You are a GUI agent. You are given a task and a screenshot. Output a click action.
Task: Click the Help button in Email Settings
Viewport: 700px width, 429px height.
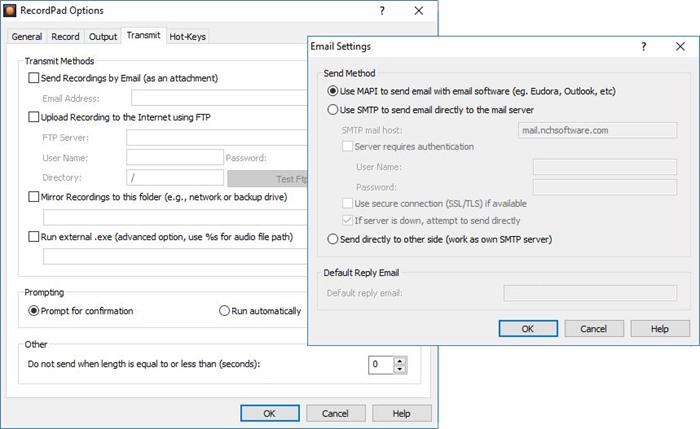click(659, 328)
